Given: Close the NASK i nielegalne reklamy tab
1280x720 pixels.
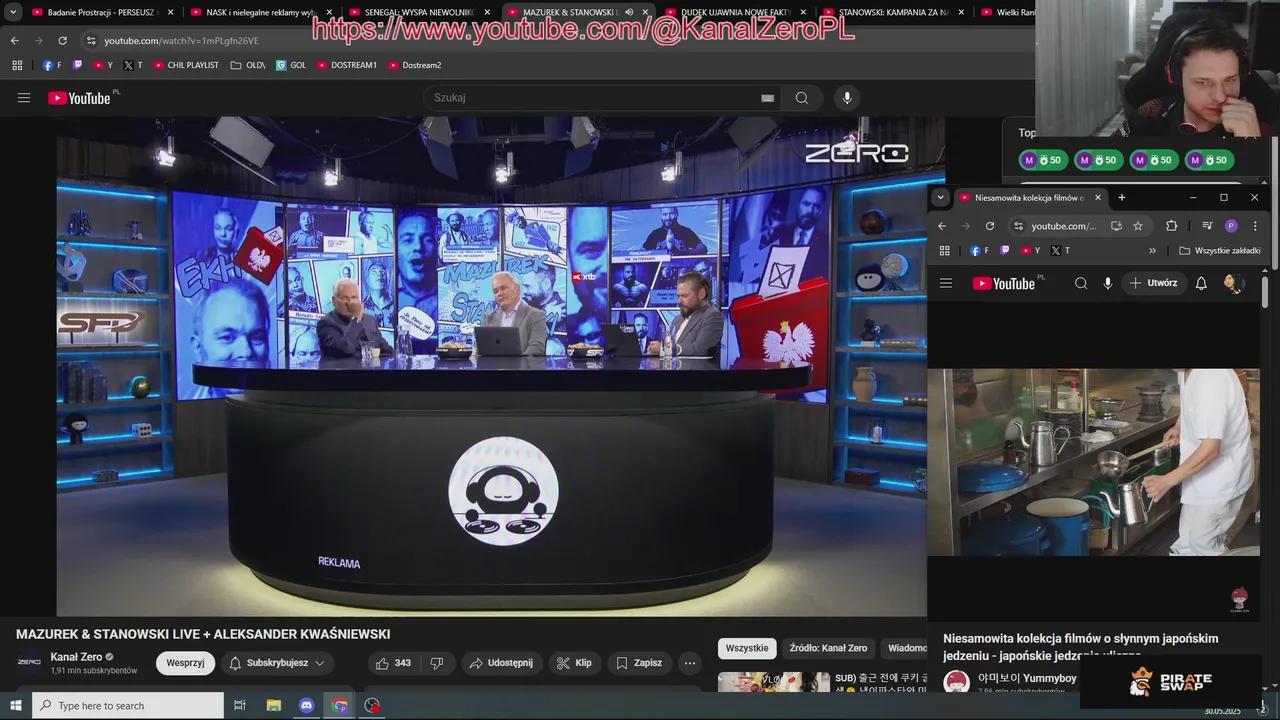Looking at the screenshot, I should pyautogui.click(x=329, y=12).
